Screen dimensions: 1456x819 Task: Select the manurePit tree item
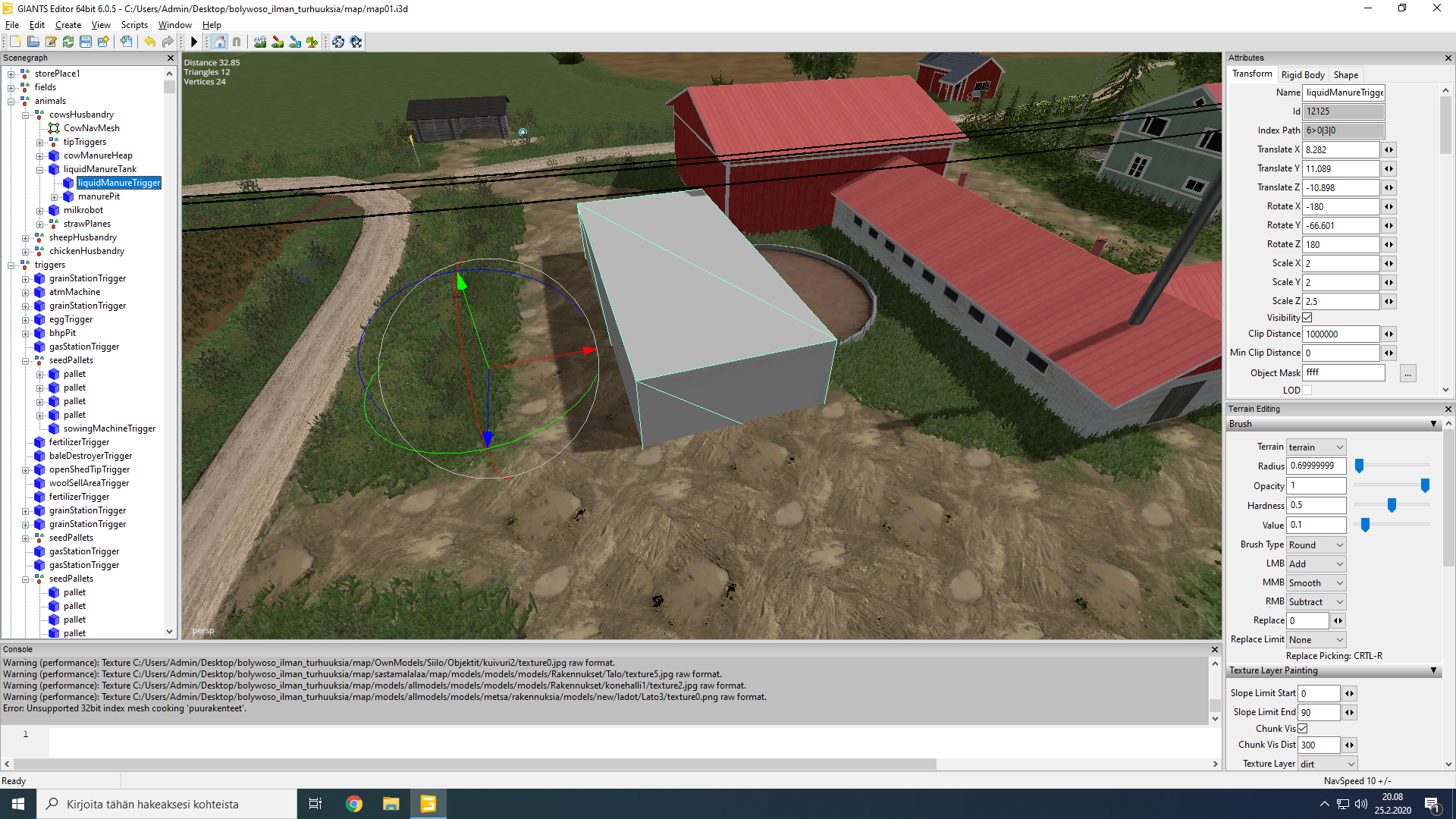pos(99,196)
